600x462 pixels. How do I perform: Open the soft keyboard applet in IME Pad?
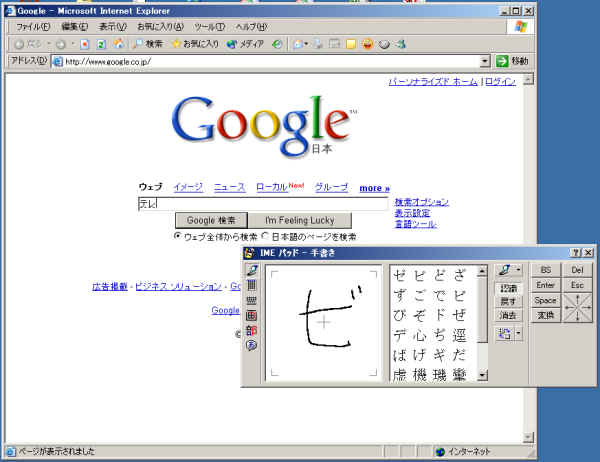click(x=252, y=300)
